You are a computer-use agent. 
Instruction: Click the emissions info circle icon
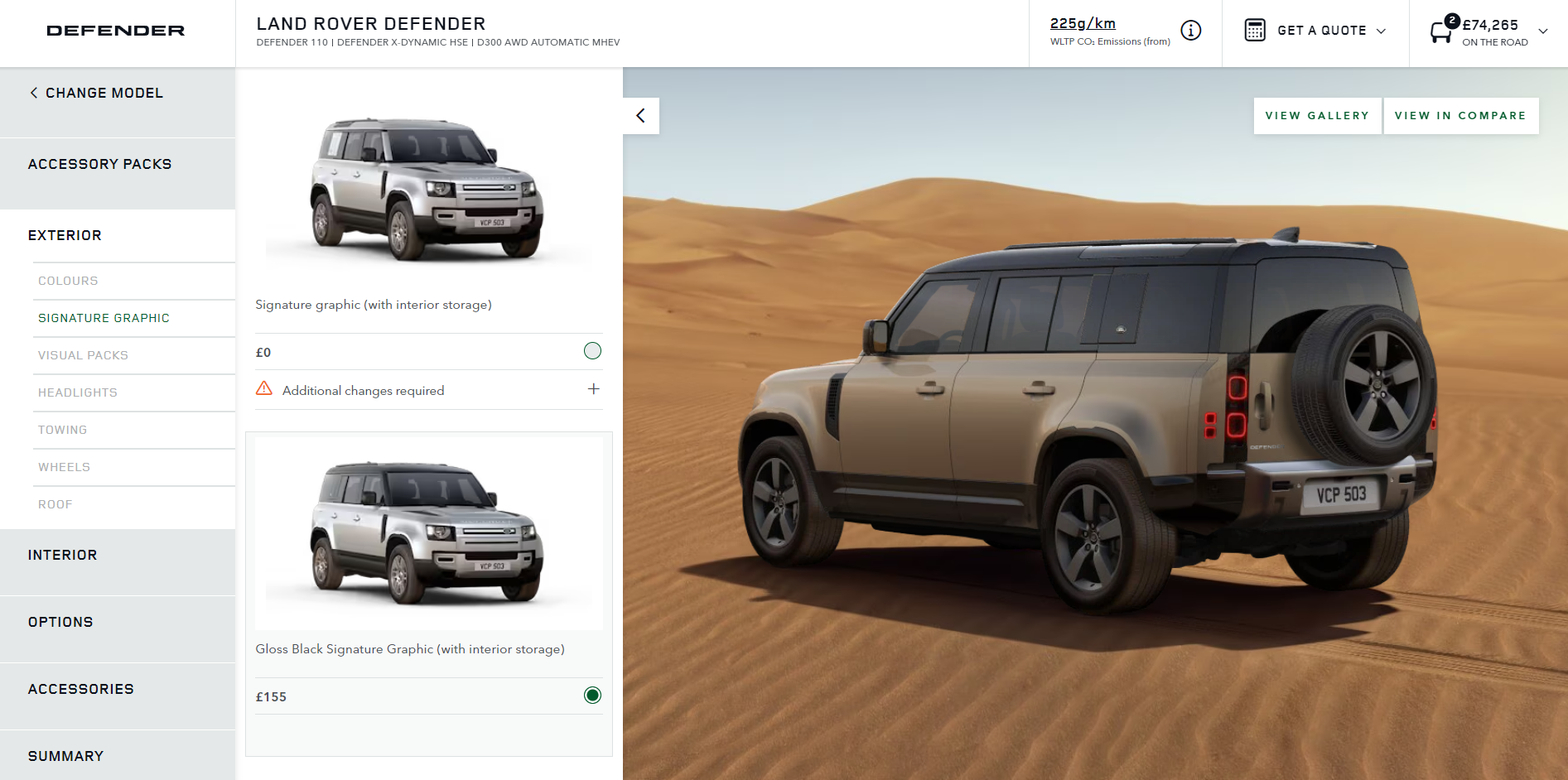[x=1190, y=31]
